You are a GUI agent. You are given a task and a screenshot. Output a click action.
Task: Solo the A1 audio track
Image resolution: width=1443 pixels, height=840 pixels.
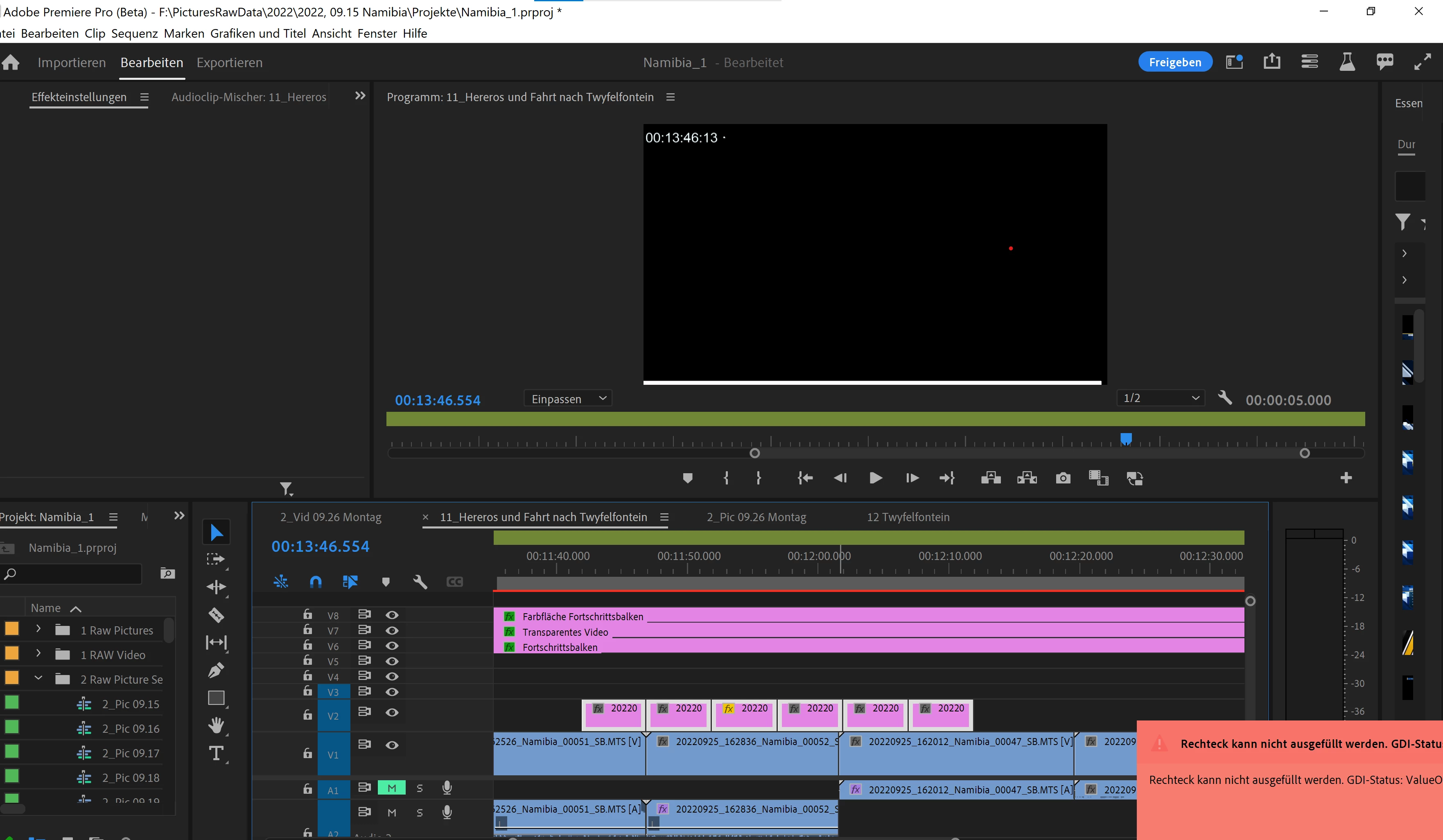(420, 787)
